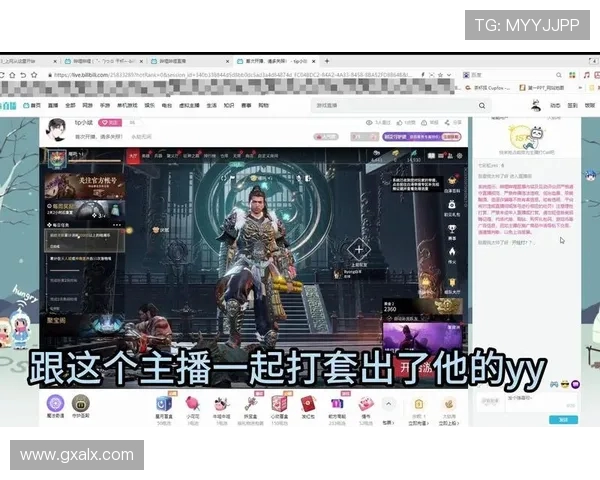This screenshot has height=480, width=600.
Task: Switch to the third bilibili tab
Action: [x=190, y=61]
